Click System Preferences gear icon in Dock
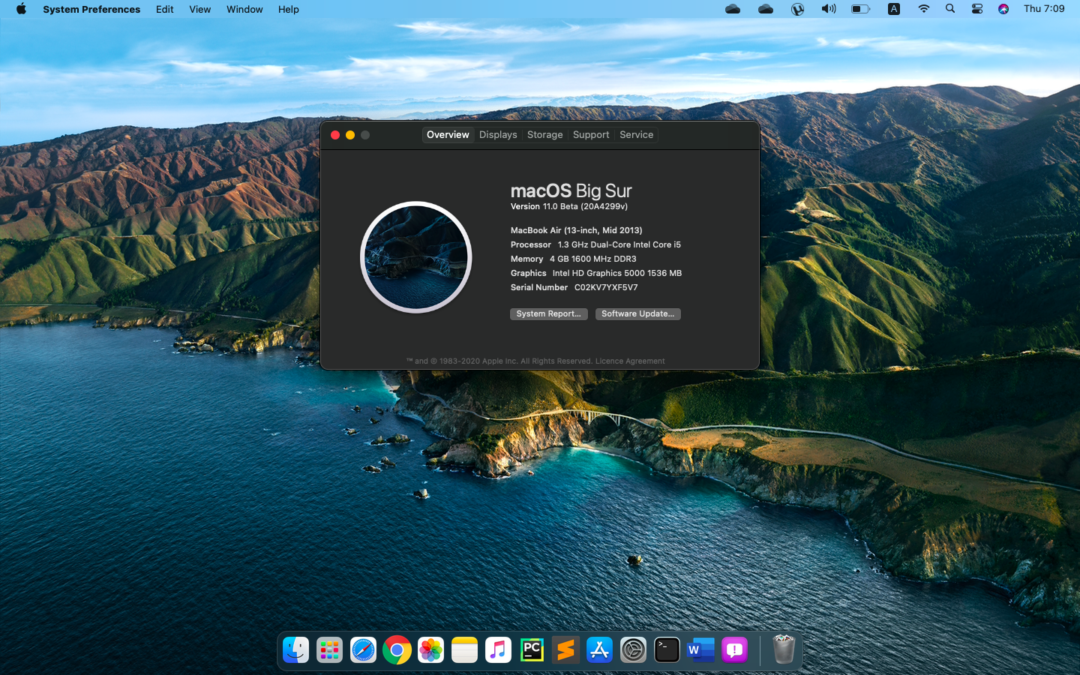 coord(633,650)
